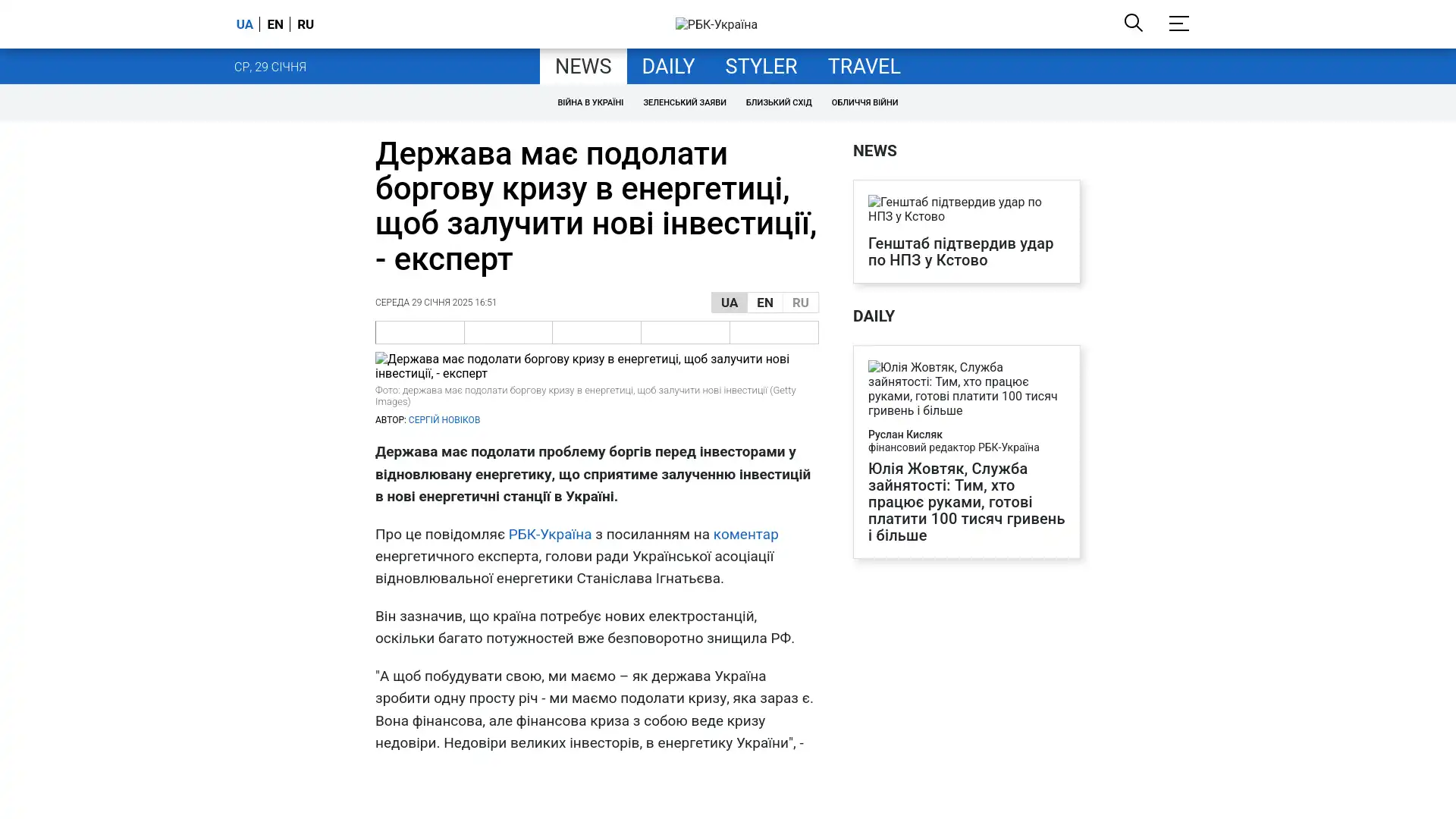Switch article language to EN

coord(764,303)
